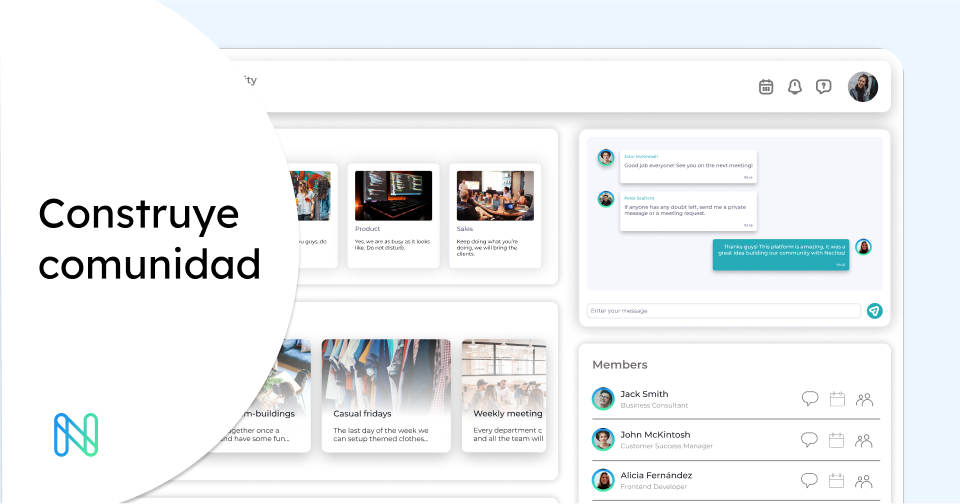Open chat with John McKintosh
960x504 pixels.
pyautogui.click(x=810, y=440)
